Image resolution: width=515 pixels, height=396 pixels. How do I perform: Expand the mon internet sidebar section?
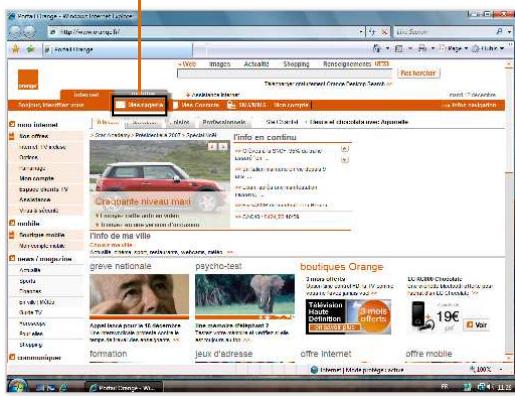pyautogui.click(x=12, y=124)
